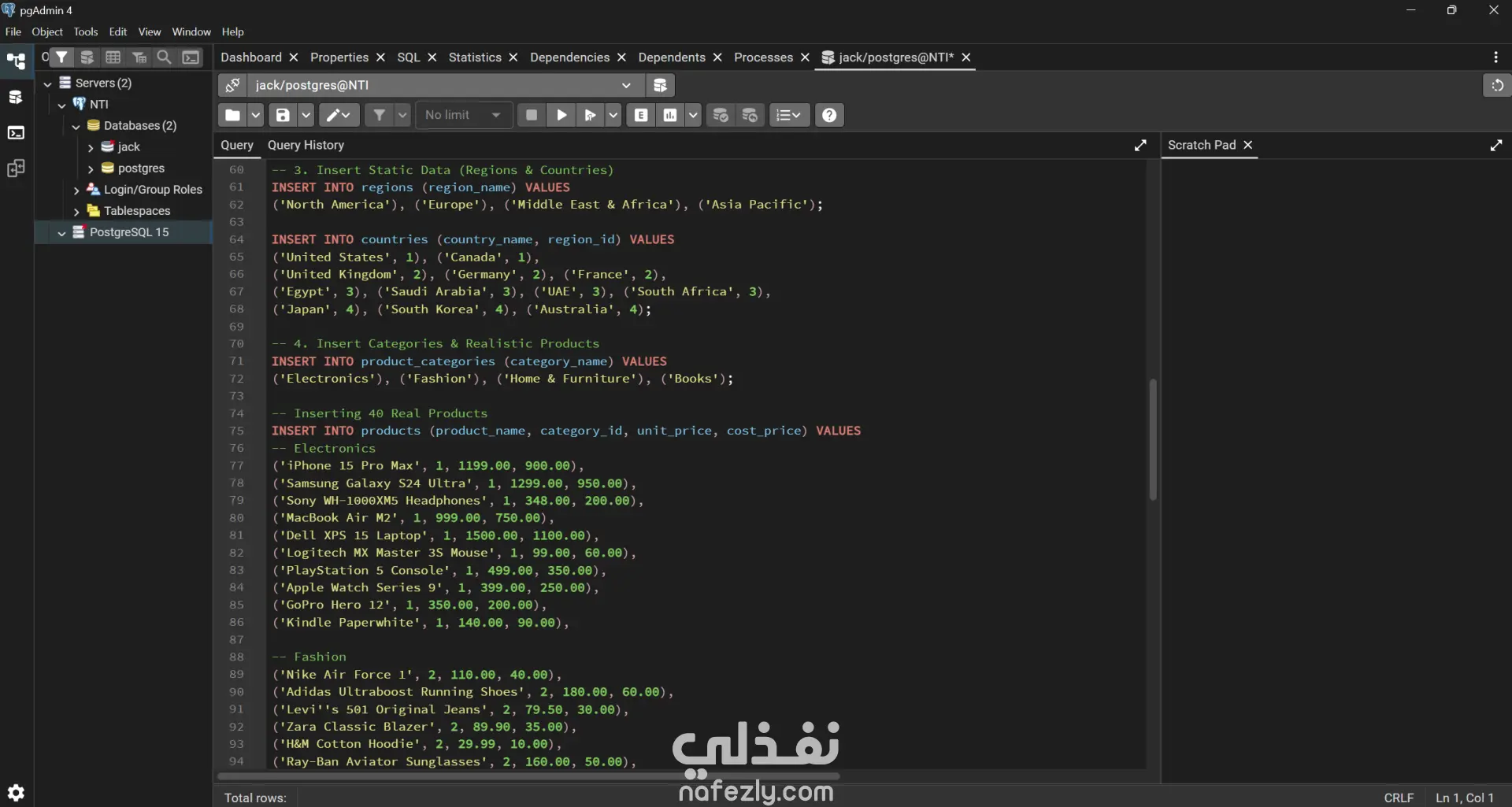
Task: Expand the jack database node
Action: tap(91, 147)
